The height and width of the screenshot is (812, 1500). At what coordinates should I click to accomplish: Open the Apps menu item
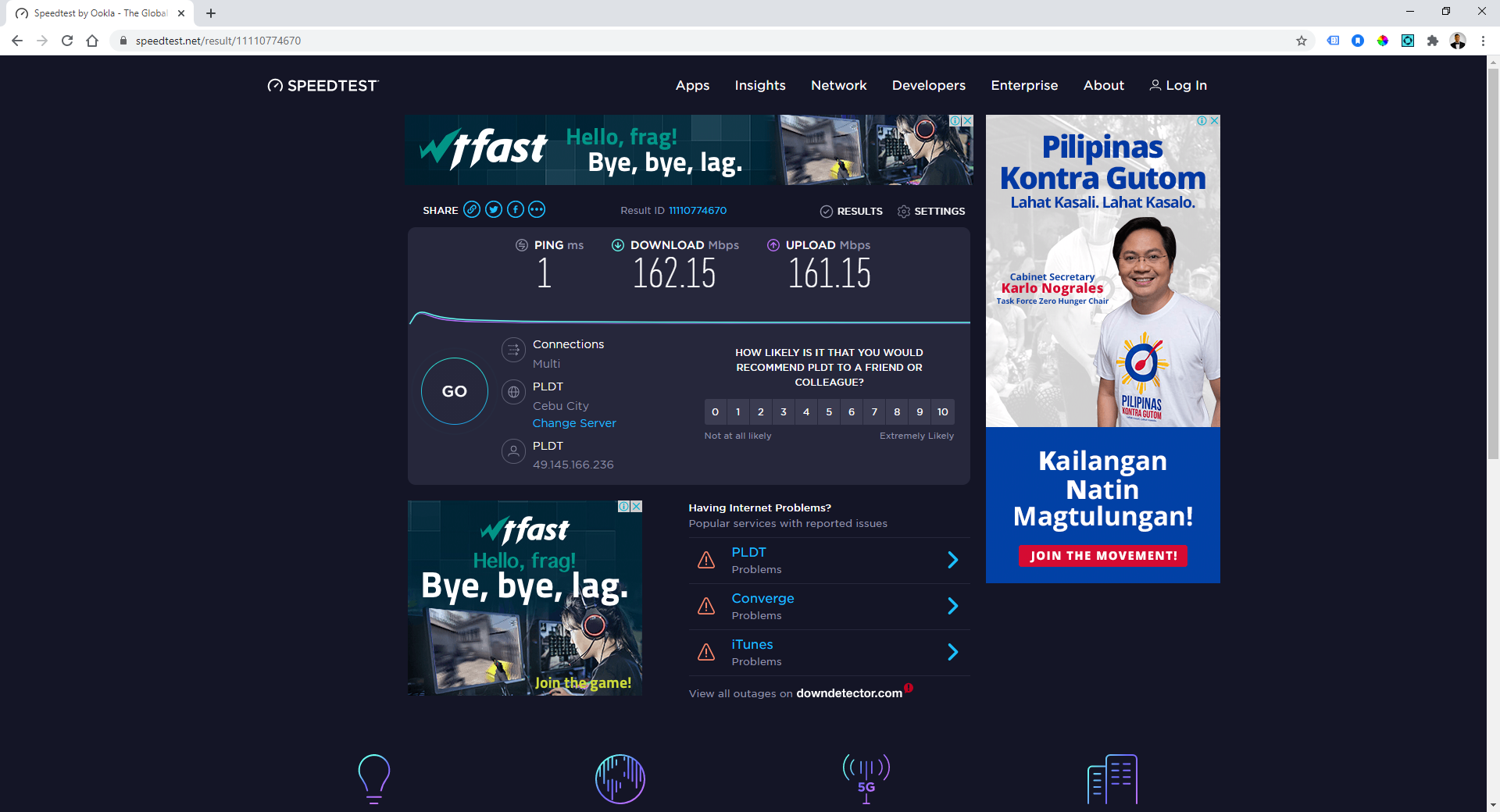(x=692, y=85)
